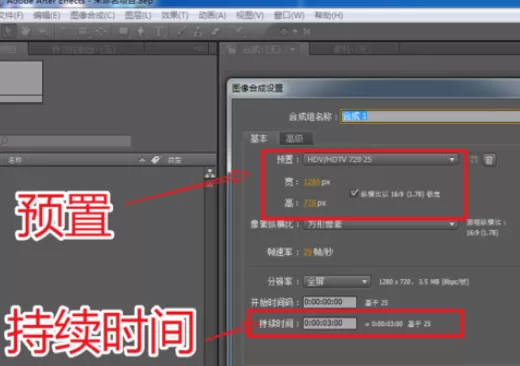Screen dimensions: 520x366
Task: Open the composition viewer tab dropdown arrow
Action: [293, 50]
